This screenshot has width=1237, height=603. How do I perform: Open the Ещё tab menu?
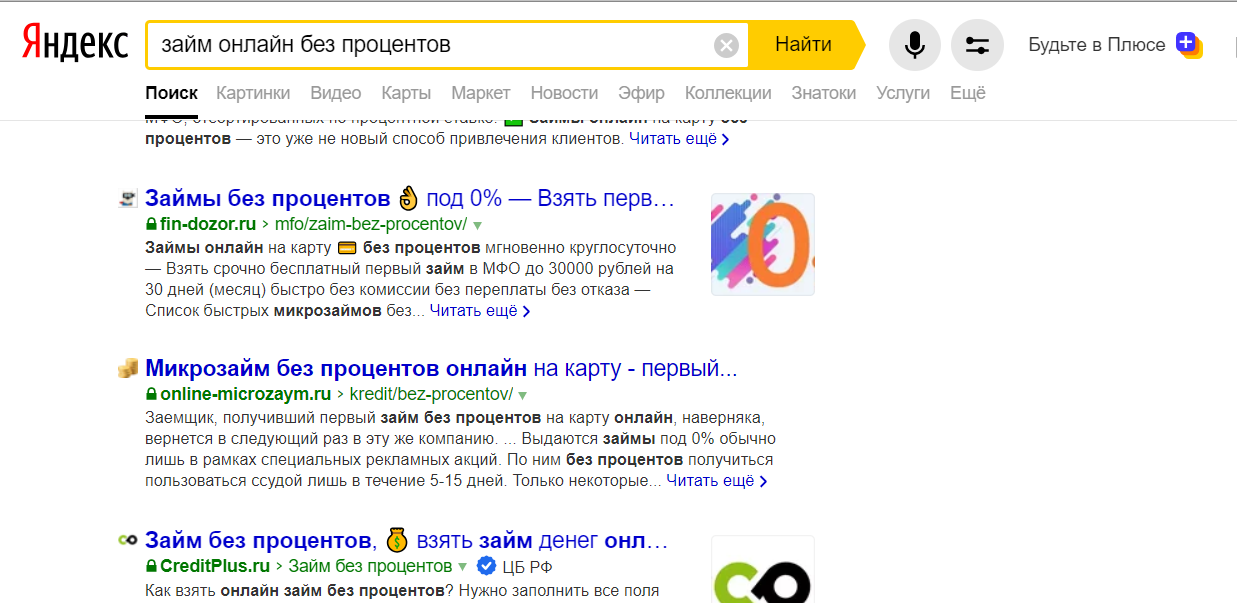967,93
